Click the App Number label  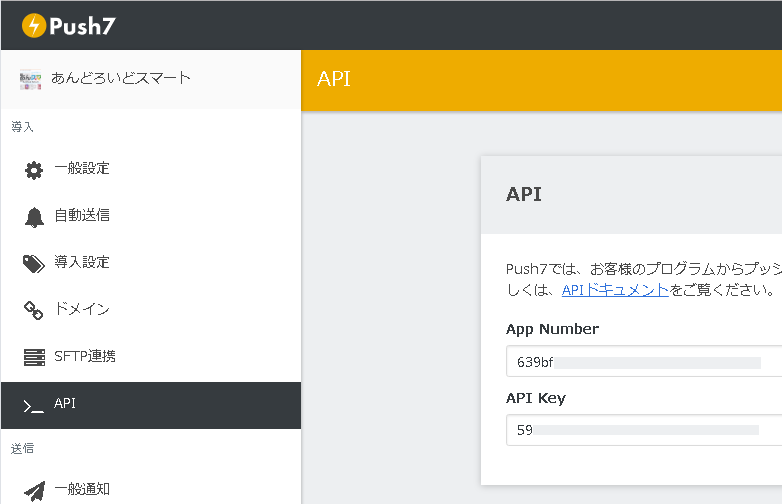coord(552,329)
